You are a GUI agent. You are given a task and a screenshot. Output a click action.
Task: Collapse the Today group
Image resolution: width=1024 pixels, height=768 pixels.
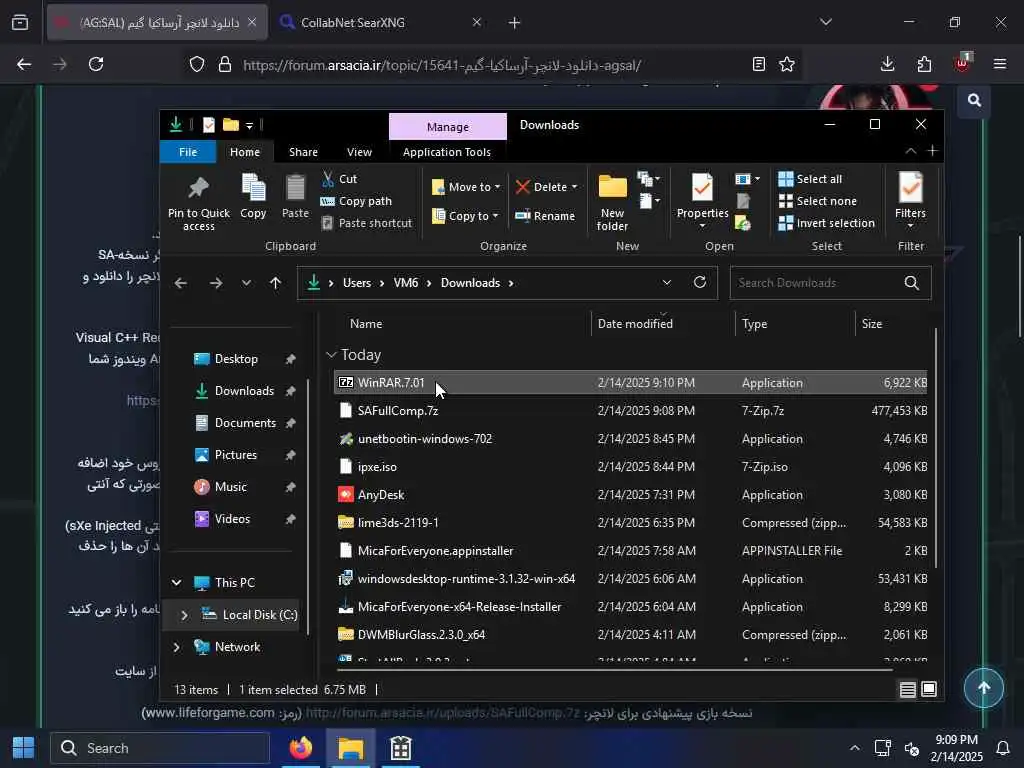coord(331,355)
